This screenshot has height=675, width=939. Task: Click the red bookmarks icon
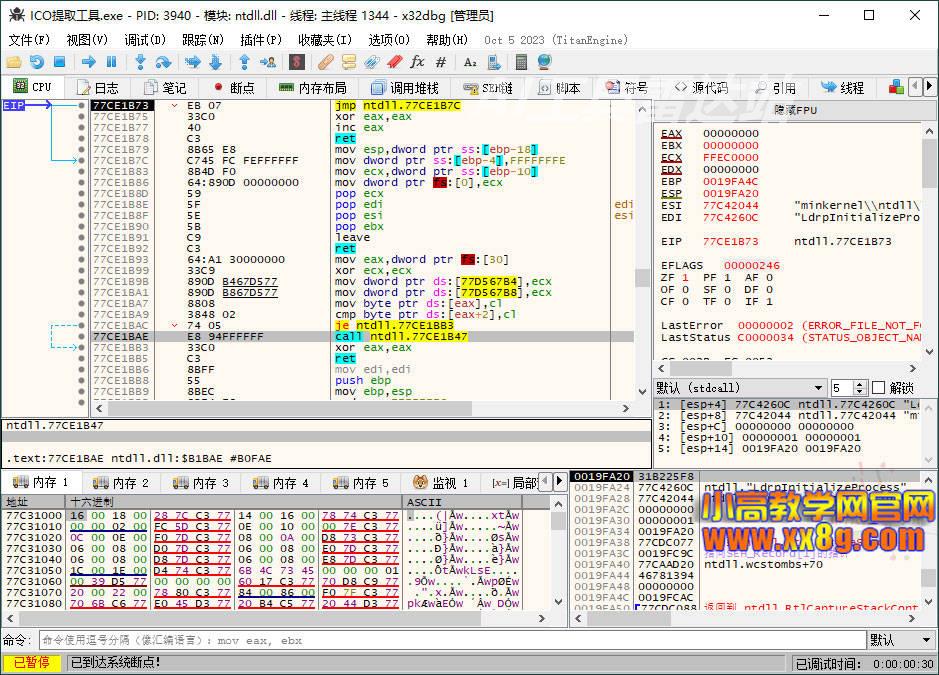395,62
